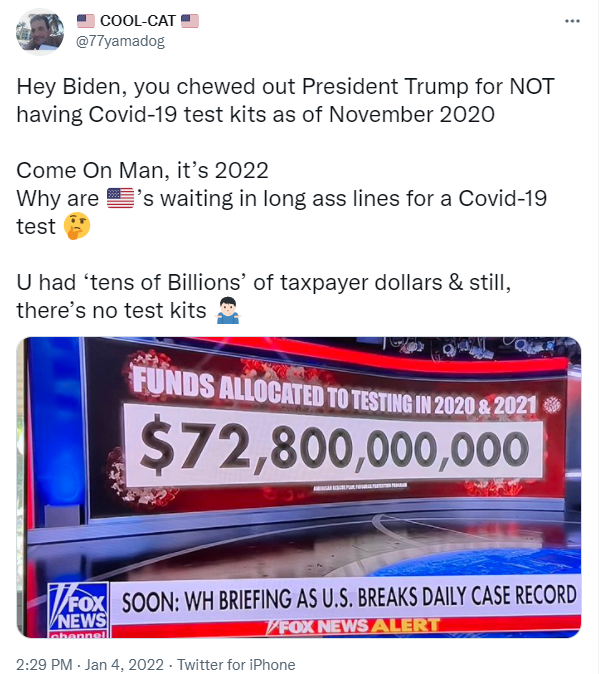Open the attached Fox News screenshot image
The width and height of the screenshot is (607, 674).
pos(299,487)
